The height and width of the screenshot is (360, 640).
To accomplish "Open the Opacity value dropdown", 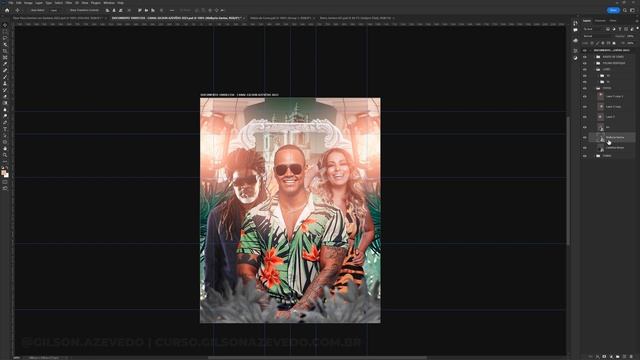I will [x=631, y=36].
